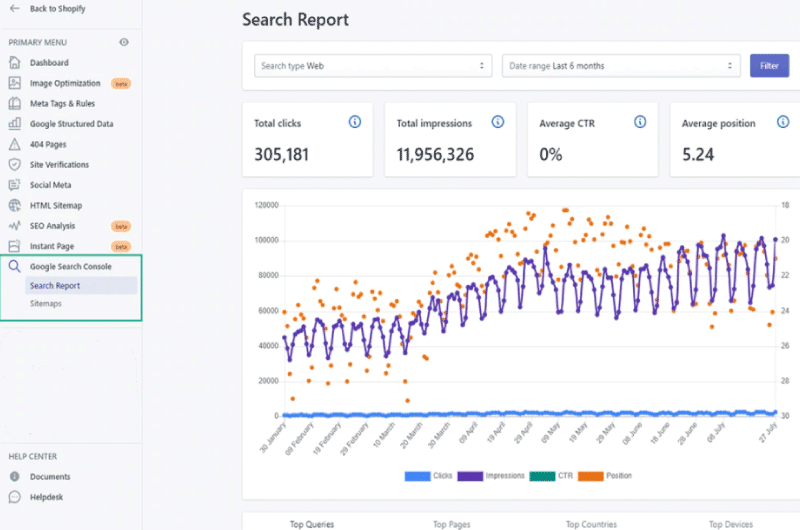This screenshot has width=800, height=530.
Task: Click the Site Verifications shield icon
Action: click(15, 164)
